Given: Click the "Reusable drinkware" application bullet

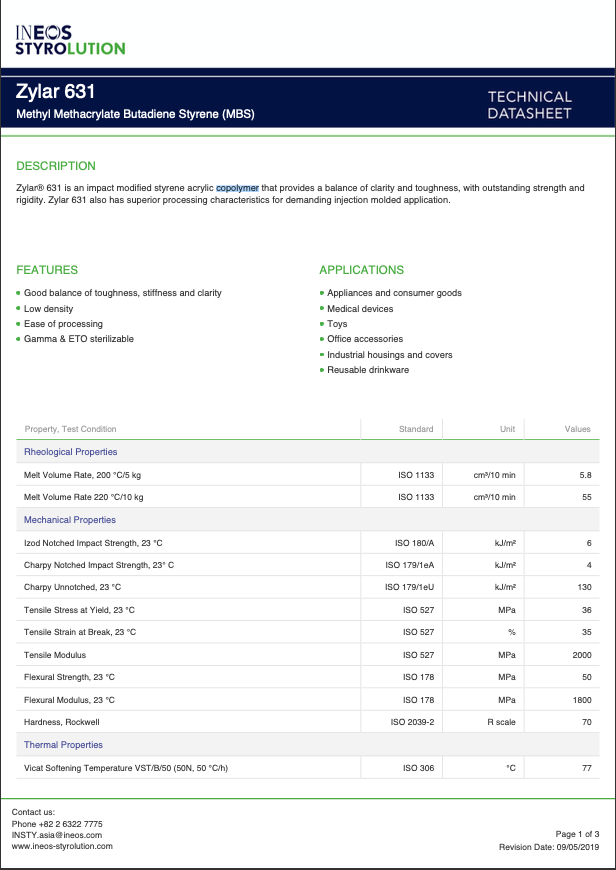Looking at the screenshot, I should click(x=368, y=370).
